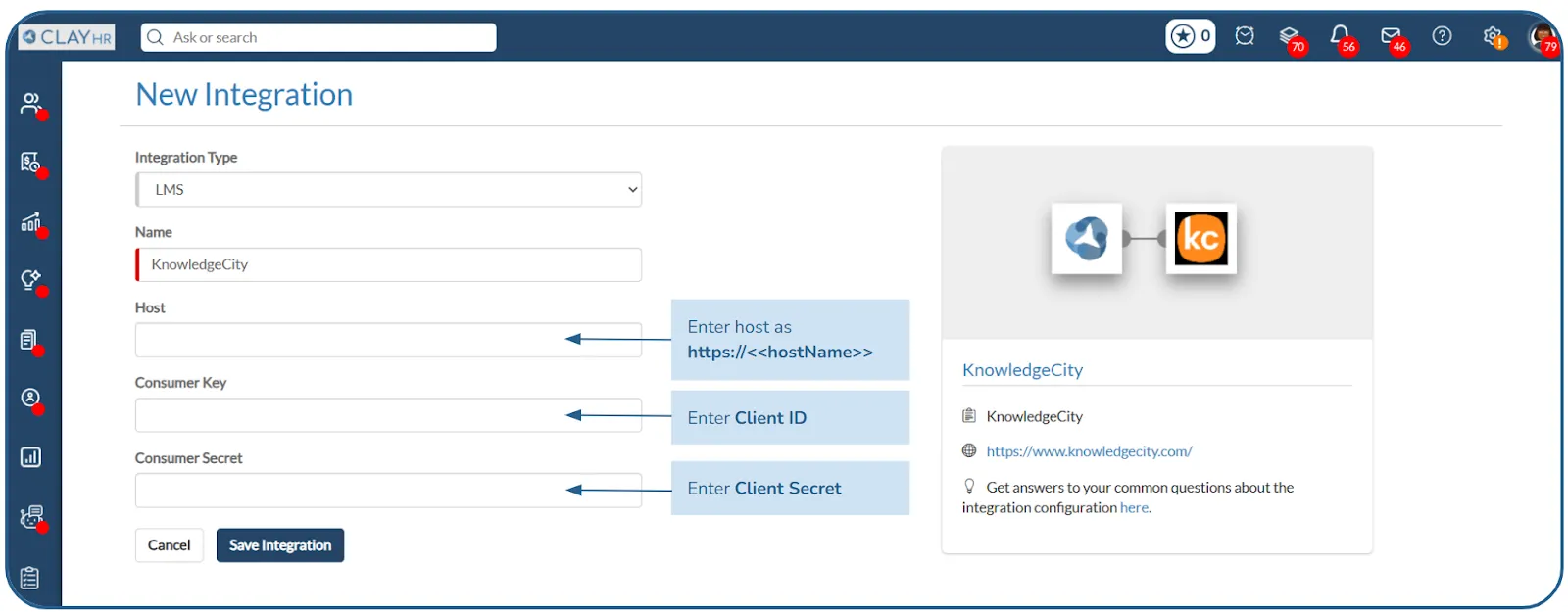The width and height of the screenshot is (1568, 612).
Task: Open notifications bell with badge 56
Action: point(1342,37)
